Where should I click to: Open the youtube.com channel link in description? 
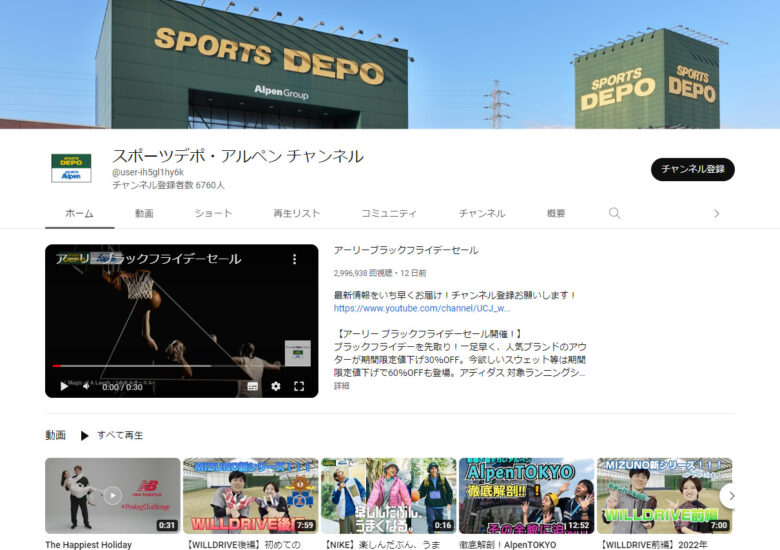(422, 308)
